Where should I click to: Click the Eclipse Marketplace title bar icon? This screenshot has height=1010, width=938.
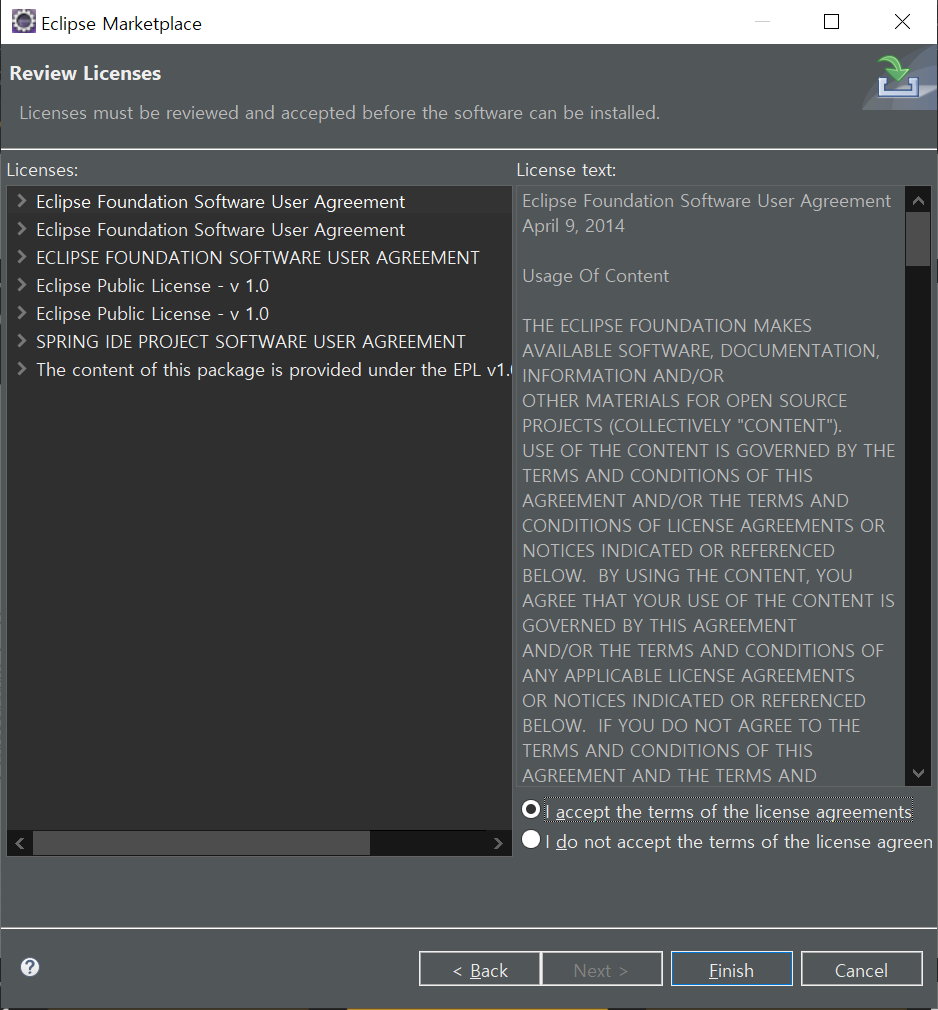tap(24, 21)
